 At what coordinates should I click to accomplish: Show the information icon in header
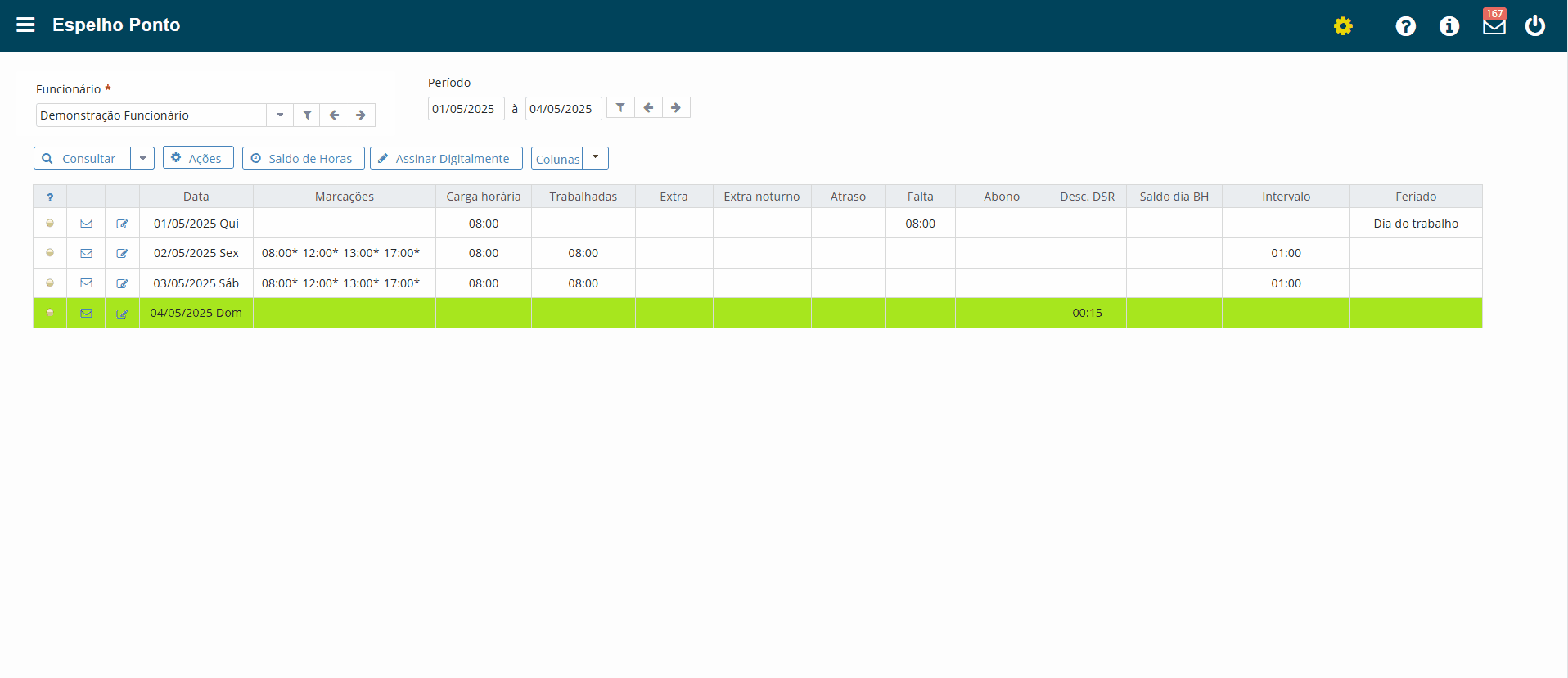1449,26
